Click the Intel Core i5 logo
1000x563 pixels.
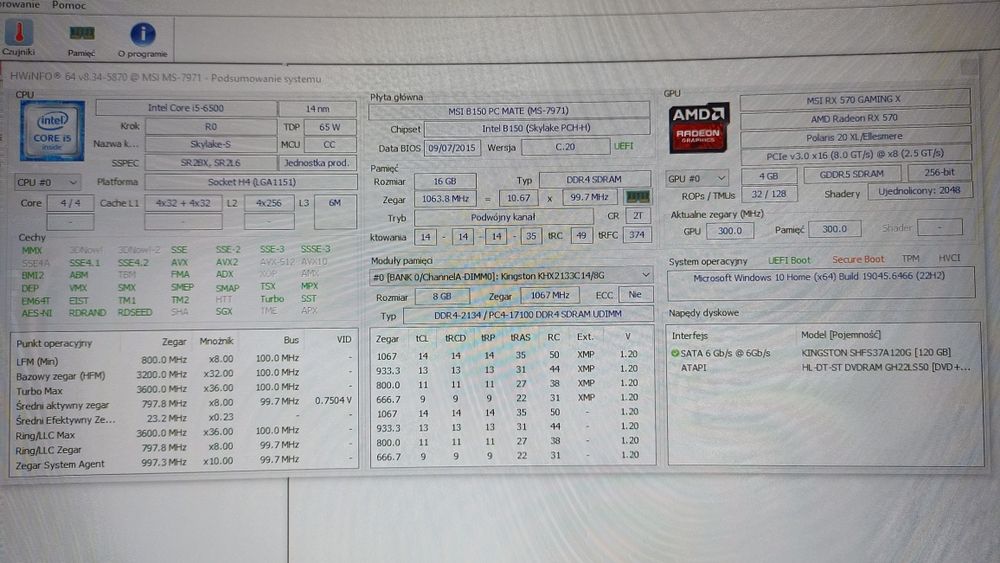coord(52,130)
